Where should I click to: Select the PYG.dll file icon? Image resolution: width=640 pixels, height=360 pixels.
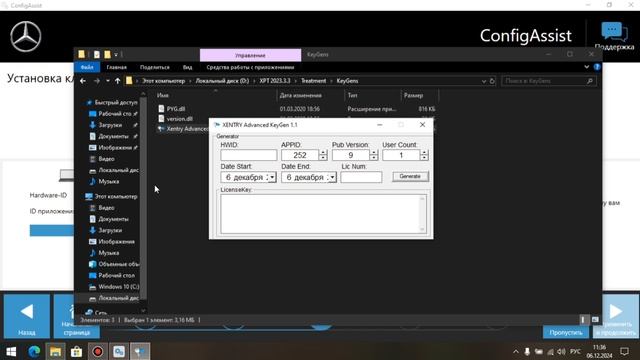161,109
